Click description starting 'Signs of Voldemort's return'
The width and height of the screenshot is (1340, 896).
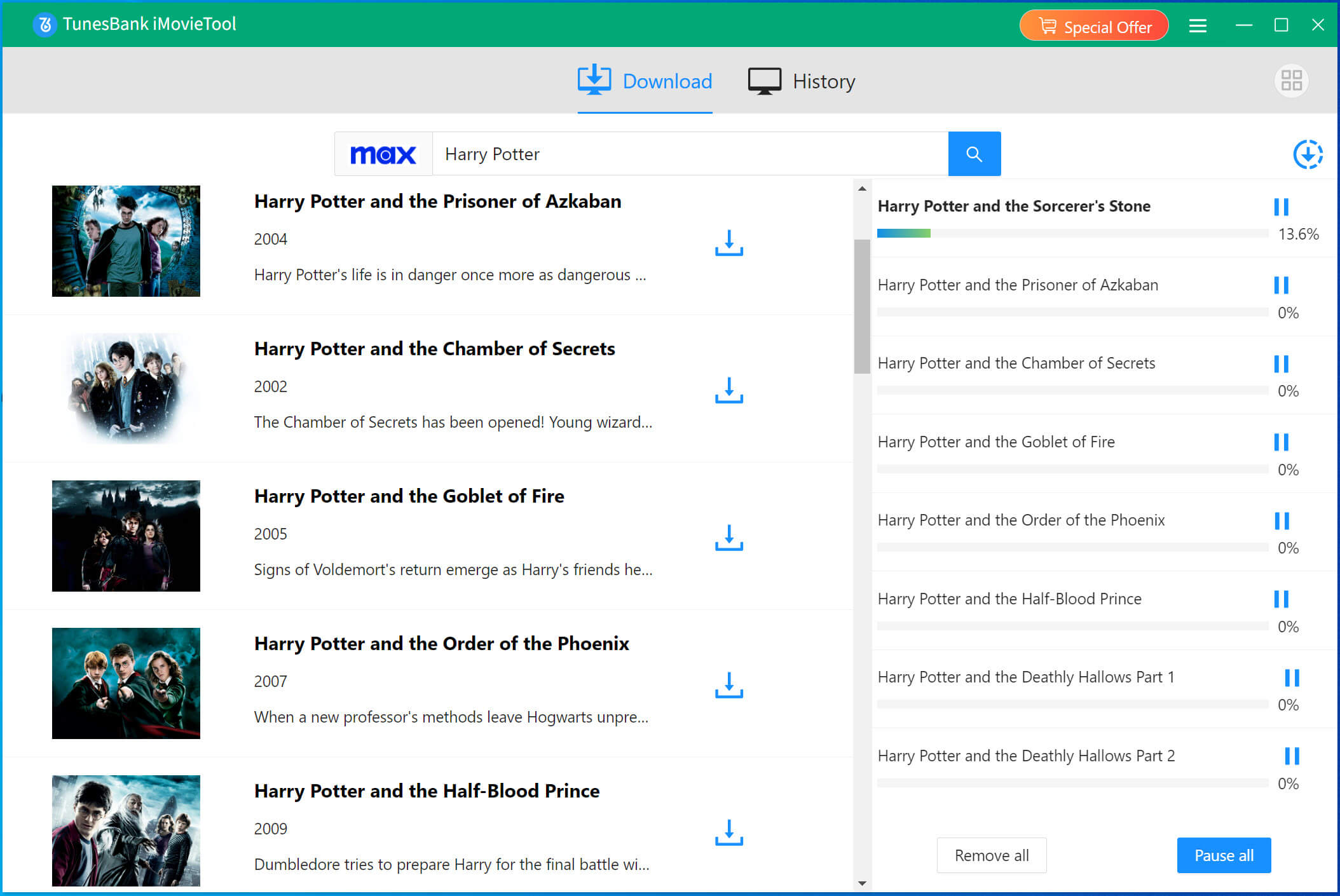[x=453, y=569]
